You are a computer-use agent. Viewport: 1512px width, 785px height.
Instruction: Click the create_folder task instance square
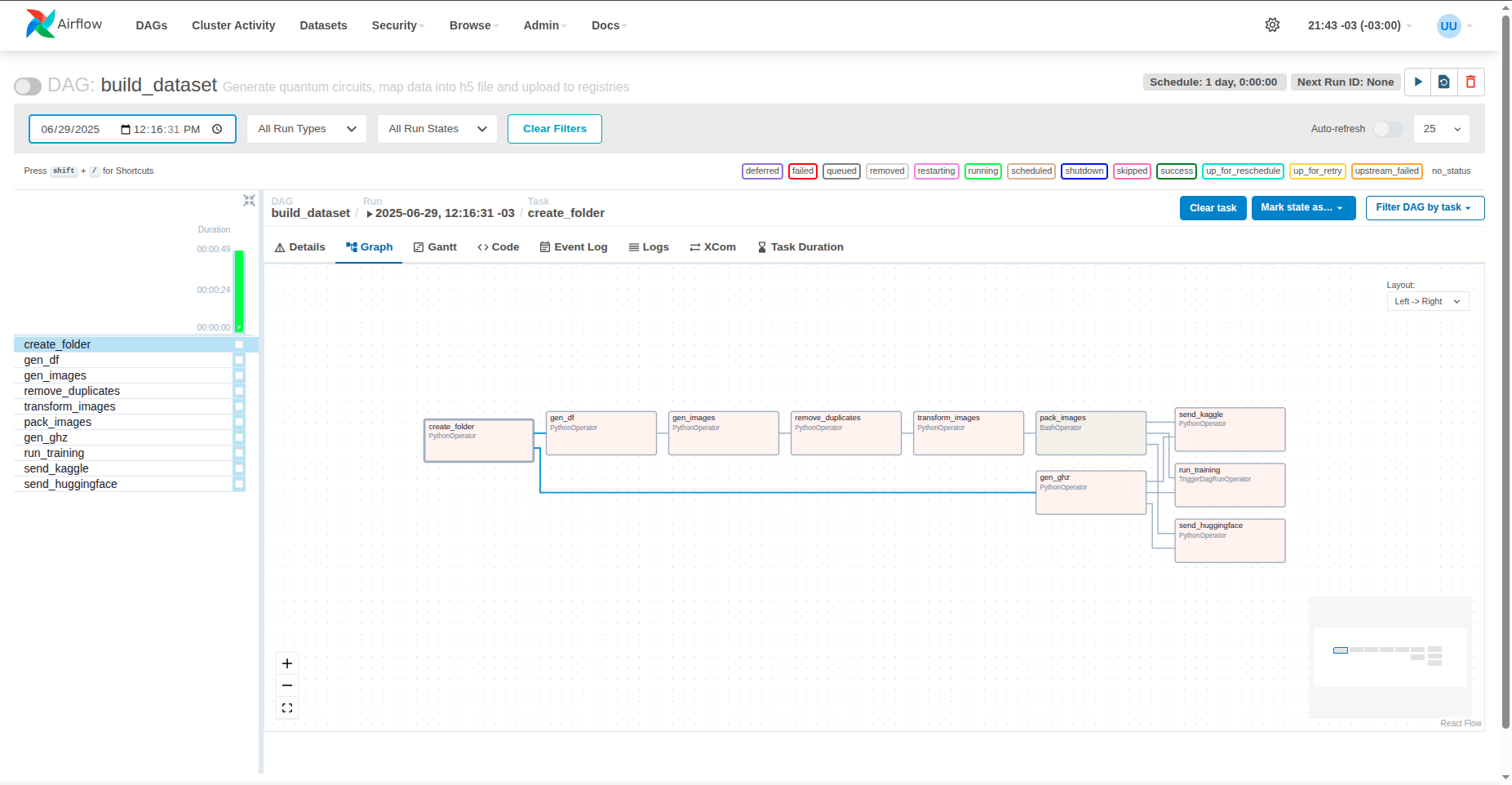(239, 344)
